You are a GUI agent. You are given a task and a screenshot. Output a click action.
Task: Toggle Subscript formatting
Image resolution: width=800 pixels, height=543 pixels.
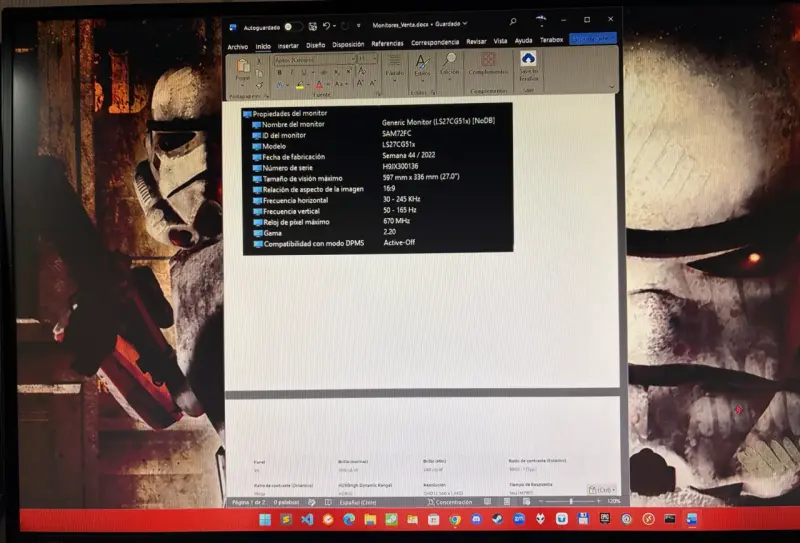click(x=336, y=72)
